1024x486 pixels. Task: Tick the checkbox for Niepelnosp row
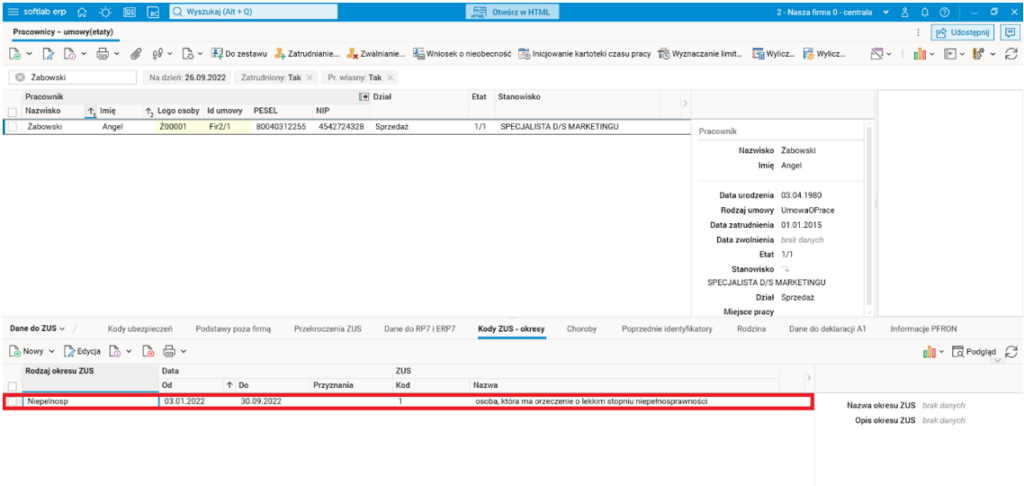[x=13, y=402]
